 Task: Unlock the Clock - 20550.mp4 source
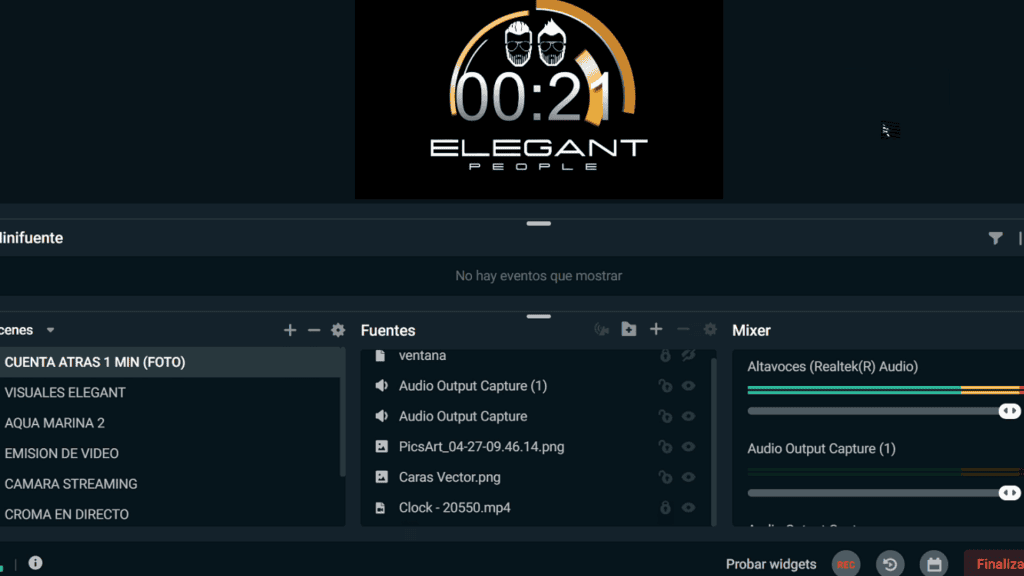click(665, 507)
